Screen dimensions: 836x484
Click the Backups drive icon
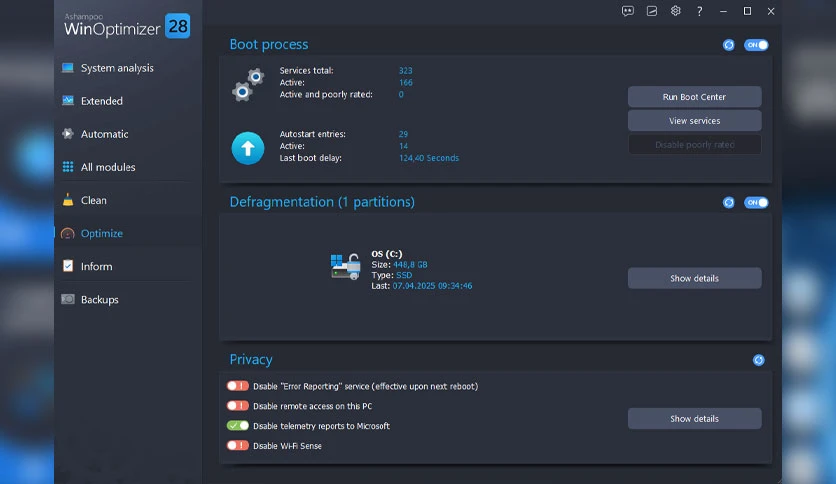[68, 299]
